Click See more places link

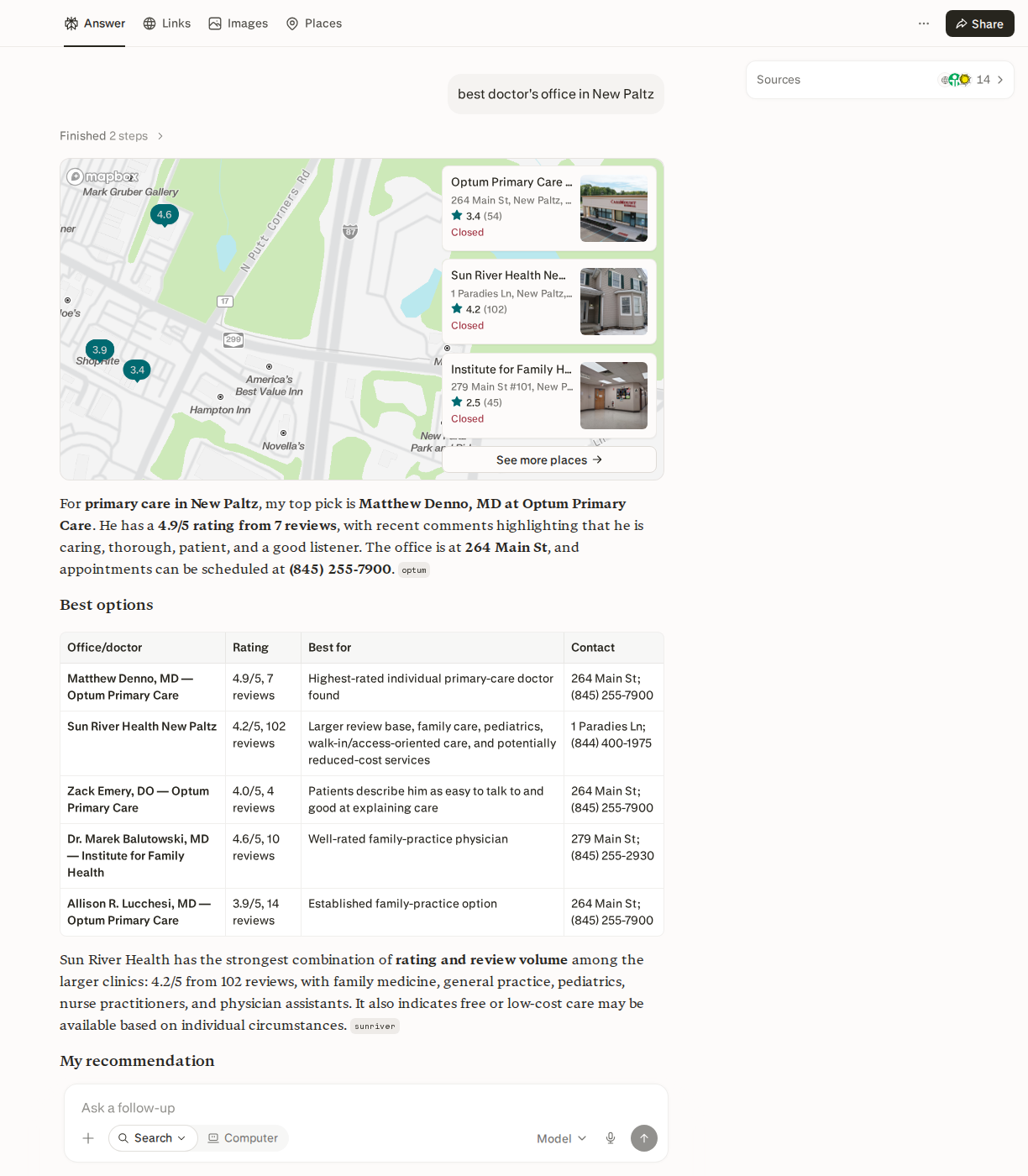549,459
